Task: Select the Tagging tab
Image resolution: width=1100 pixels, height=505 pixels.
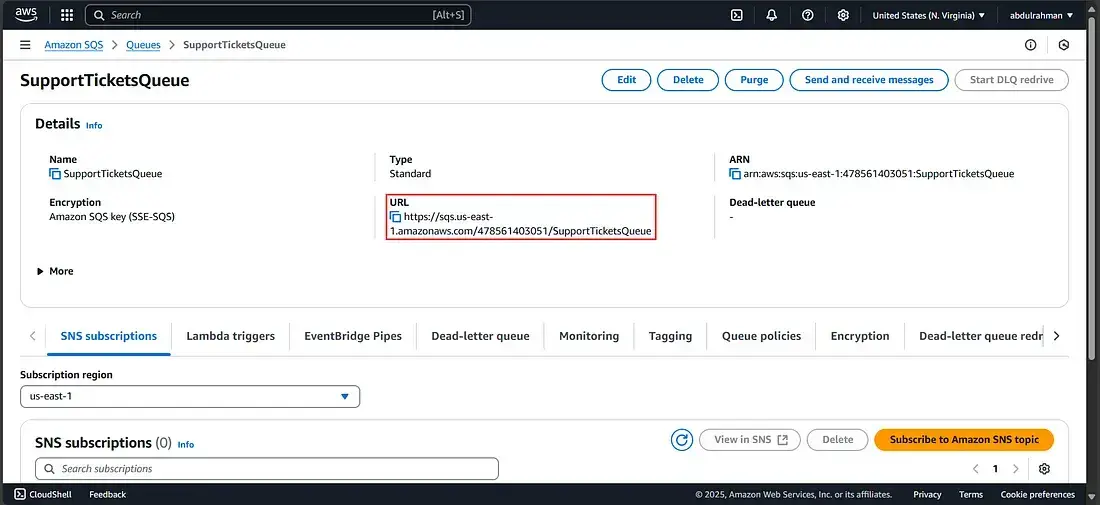Action: pyautogui.click(x=671, y=336)
